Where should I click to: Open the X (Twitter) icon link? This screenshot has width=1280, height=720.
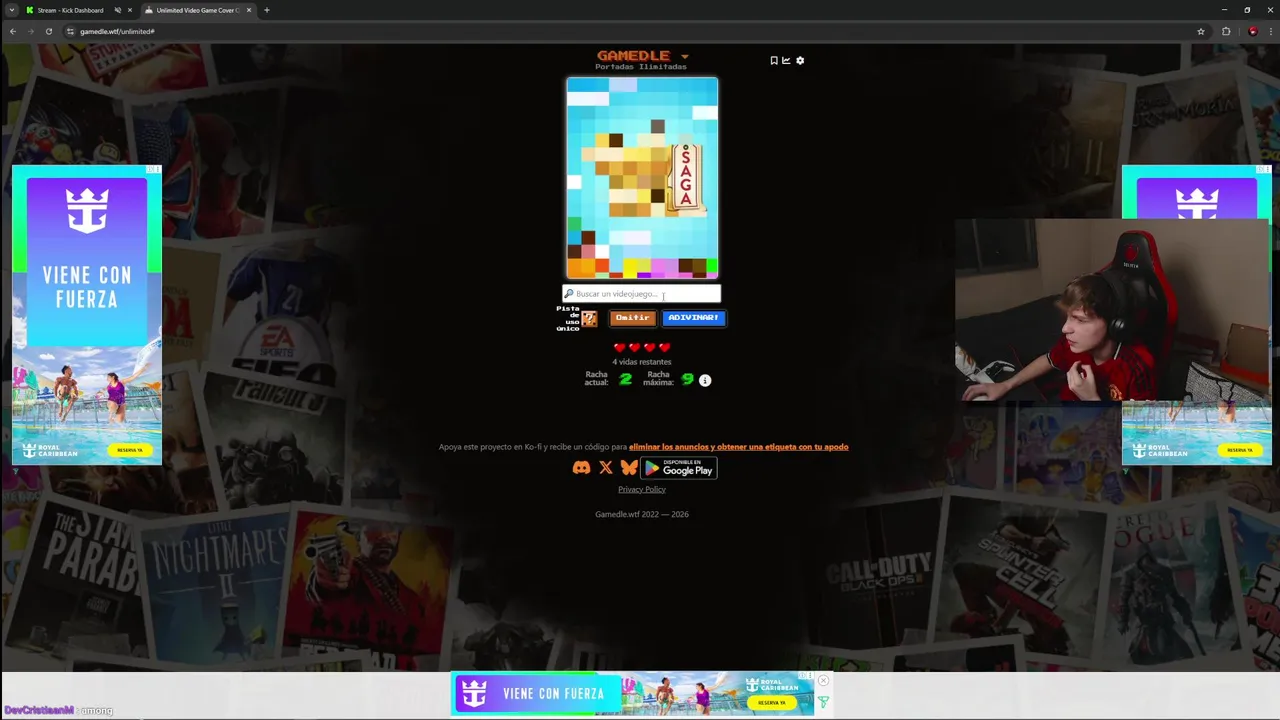coord(606,468)
